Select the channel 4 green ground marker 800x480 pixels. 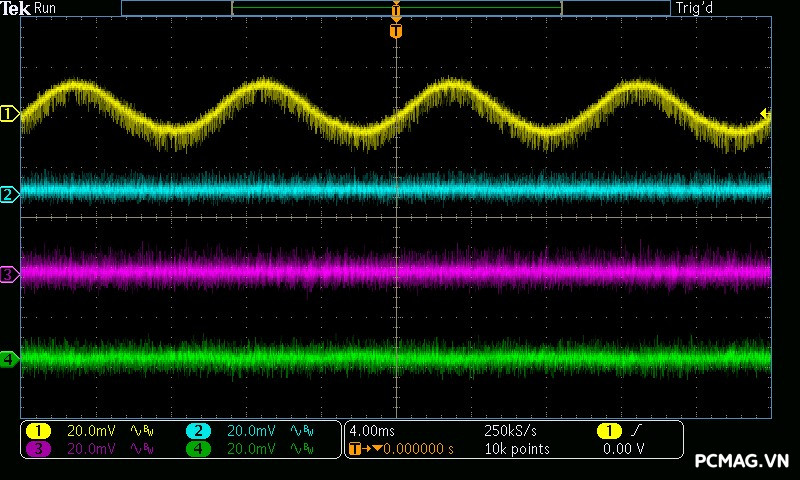pos(9,358)
